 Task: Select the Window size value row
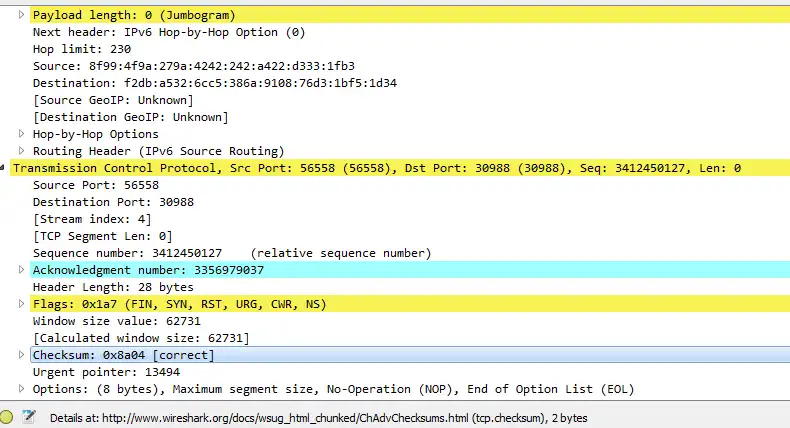coord(109,321)
